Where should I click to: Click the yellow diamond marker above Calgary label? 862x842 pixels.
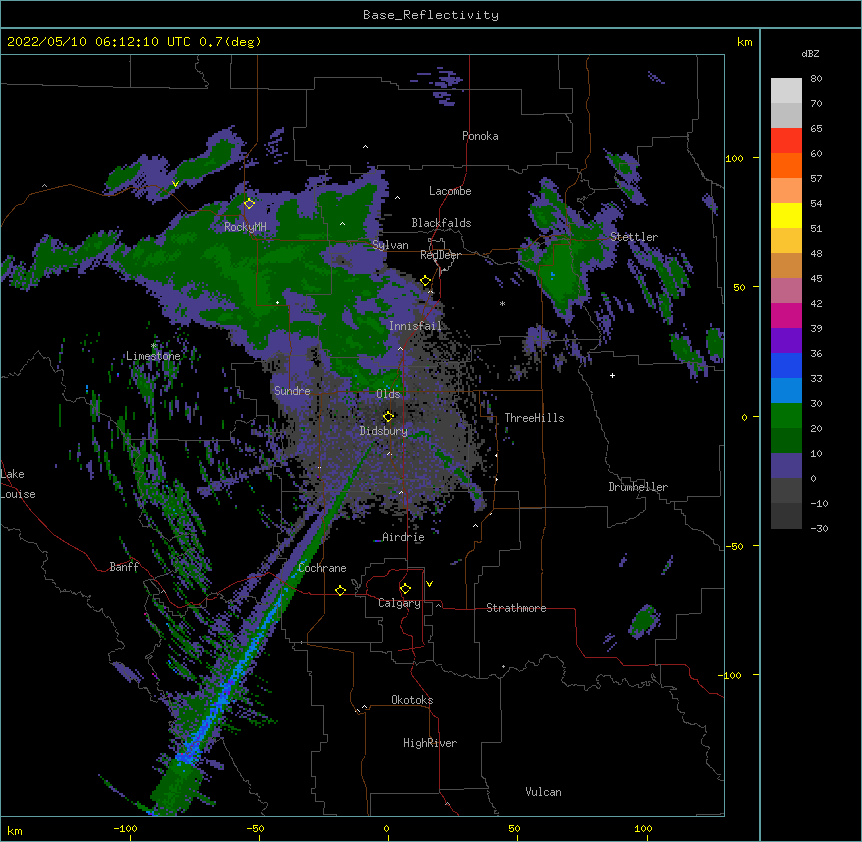pos(405,589)
